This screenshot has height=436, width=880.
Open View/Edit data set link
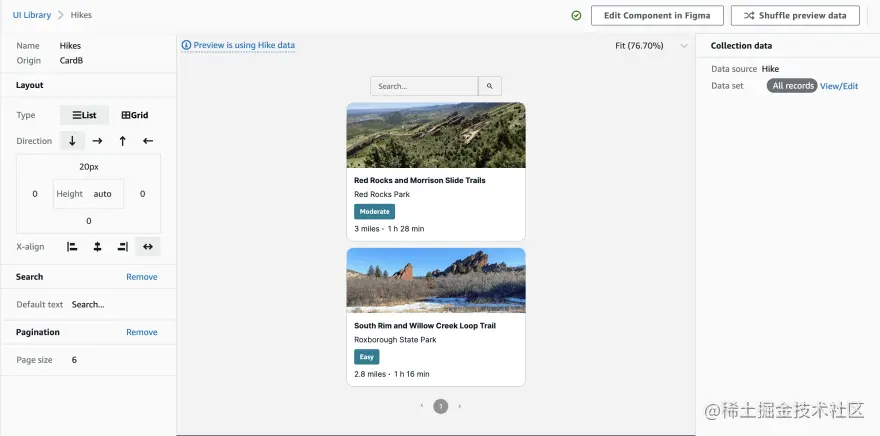coord(839,86)
